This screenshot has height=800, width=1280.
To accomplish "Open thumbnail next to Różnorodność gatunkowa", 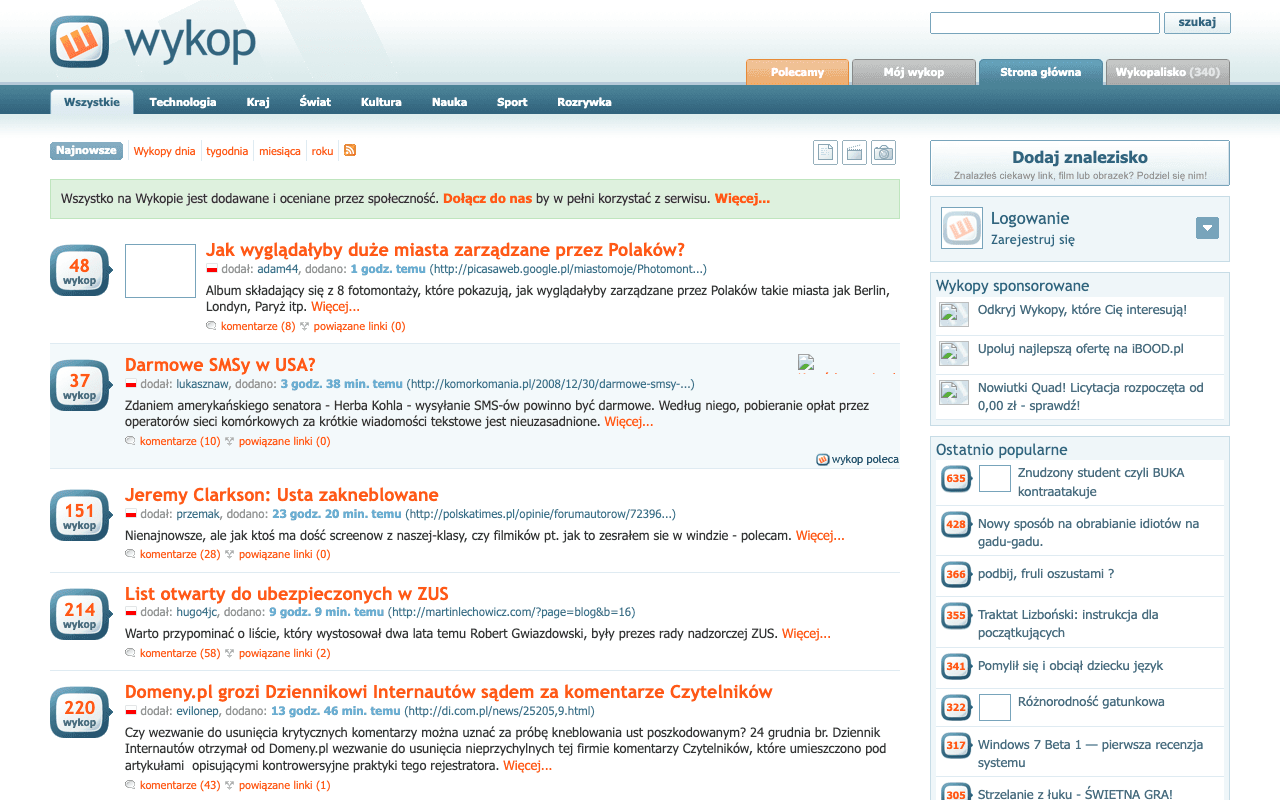I will tap(995, 707).
